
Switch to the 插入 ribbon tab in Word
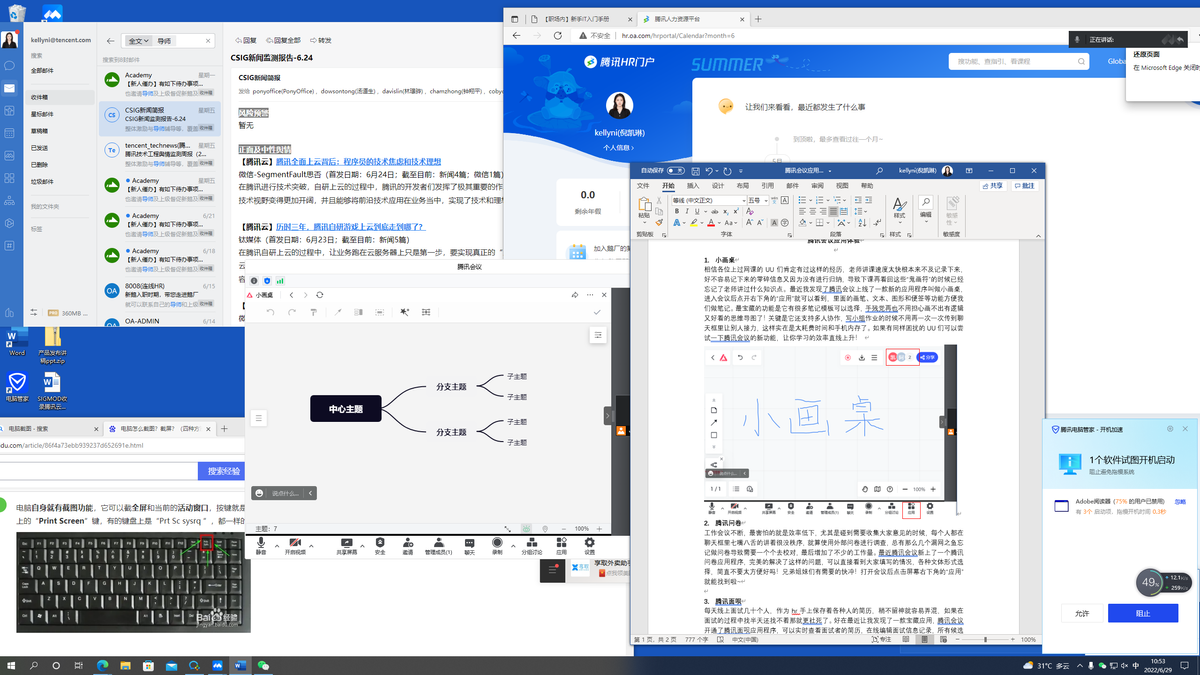point(693,185)
